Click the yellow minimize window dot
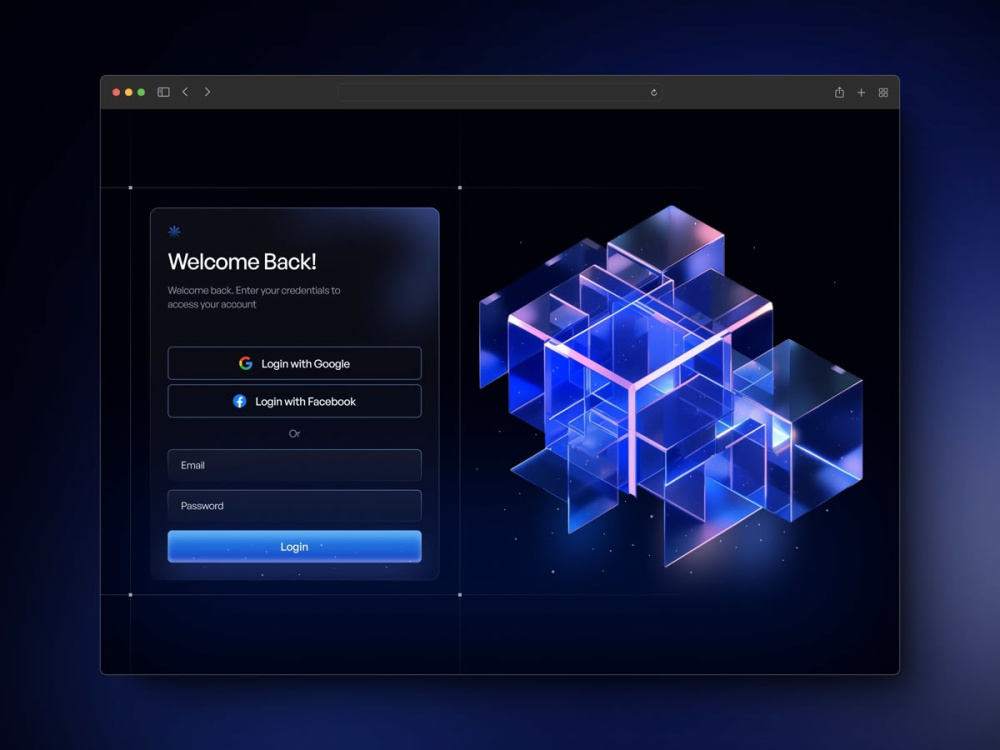This screenshot has height=750, width=1000. tap(129, 92)
